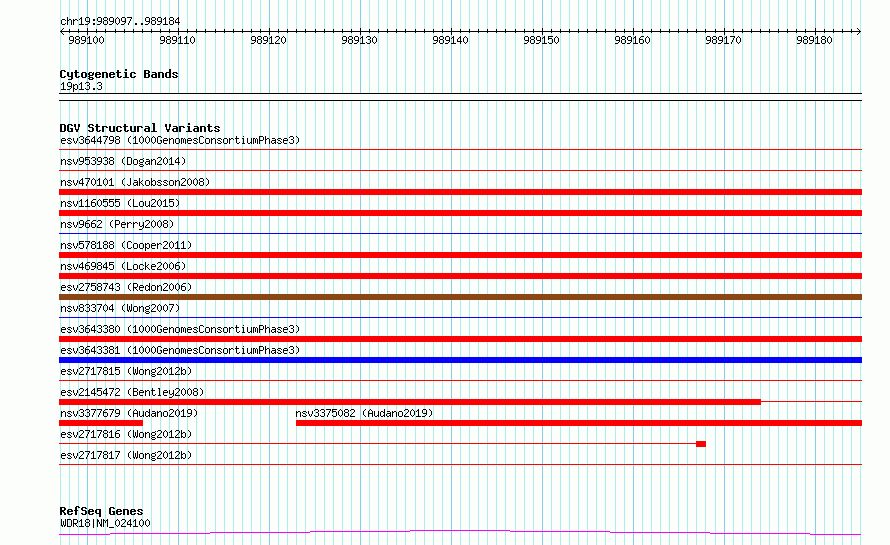Click ruler position 989160
This screenshot has width=890, height=545.
coord(632,40)
